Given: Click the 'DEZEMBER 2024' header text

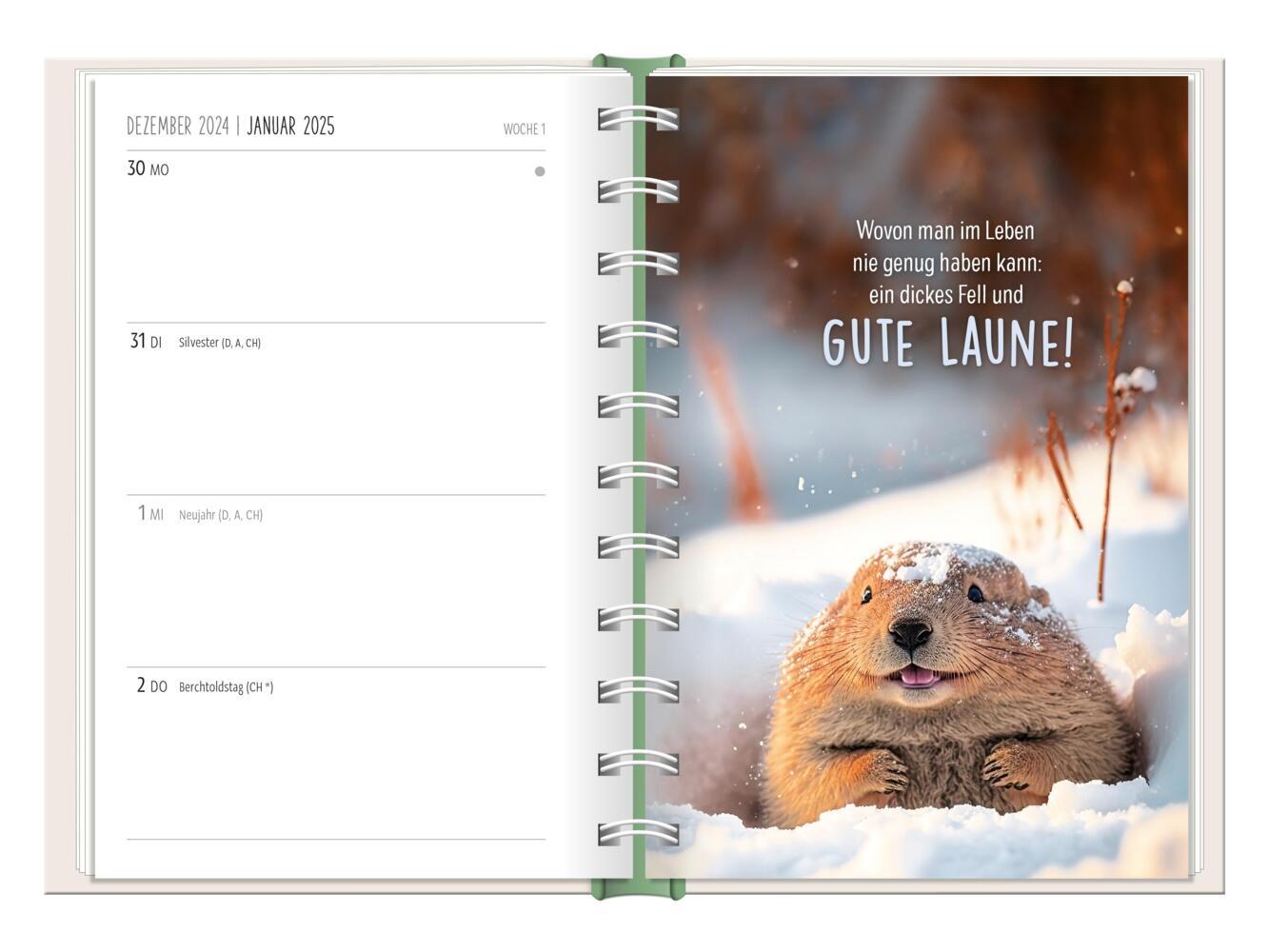Looking at the screenshot, I should (178, 126).
